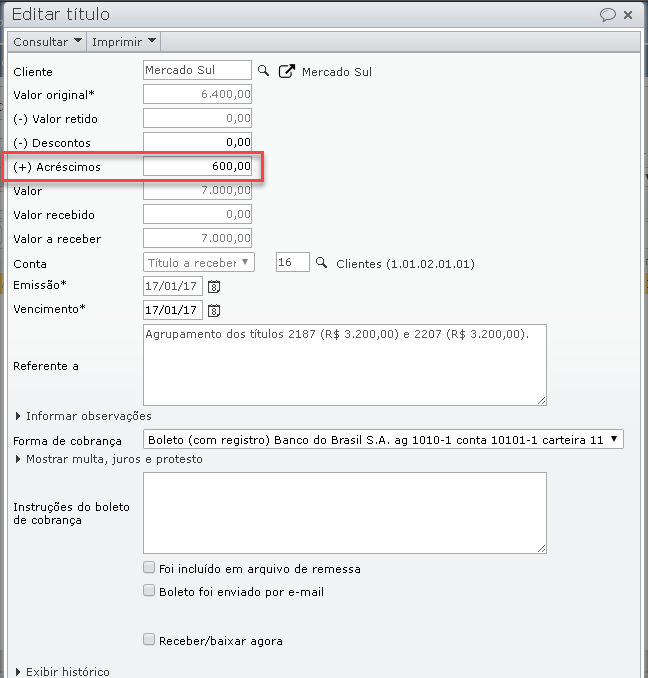Check 'Foi incluído em arquivo de remessa'
The height and width of the screenshot is (678, 648).
pyautogui.click(x=149, y=567)
